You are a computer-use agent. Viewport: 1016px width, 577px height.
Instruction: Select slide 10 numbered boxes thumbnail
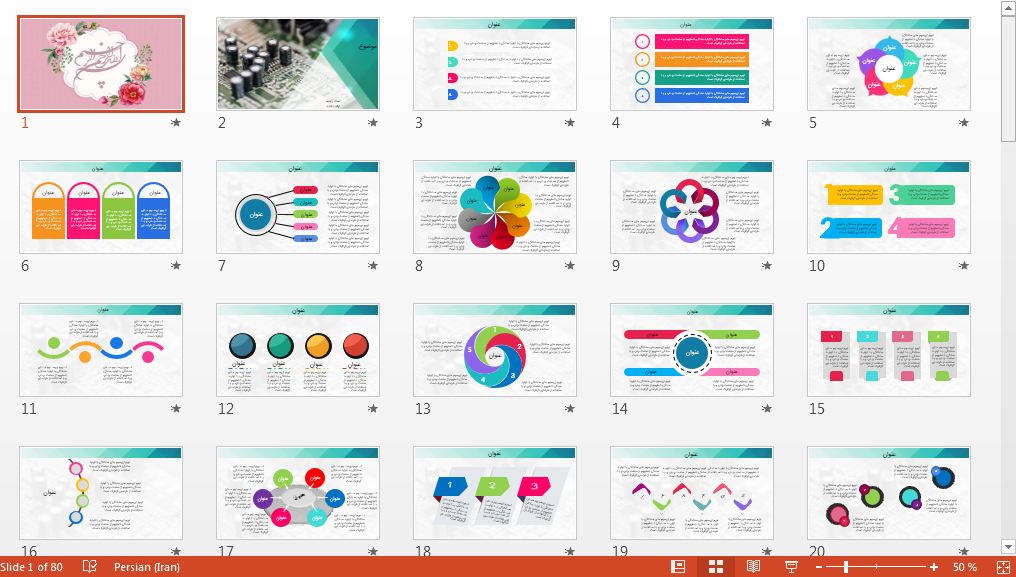888,207
